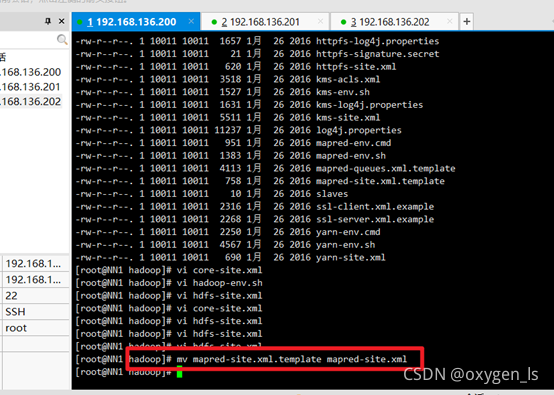Select the .168.136.201 session in the side tree
554x395 pixels.
[30, 87]
